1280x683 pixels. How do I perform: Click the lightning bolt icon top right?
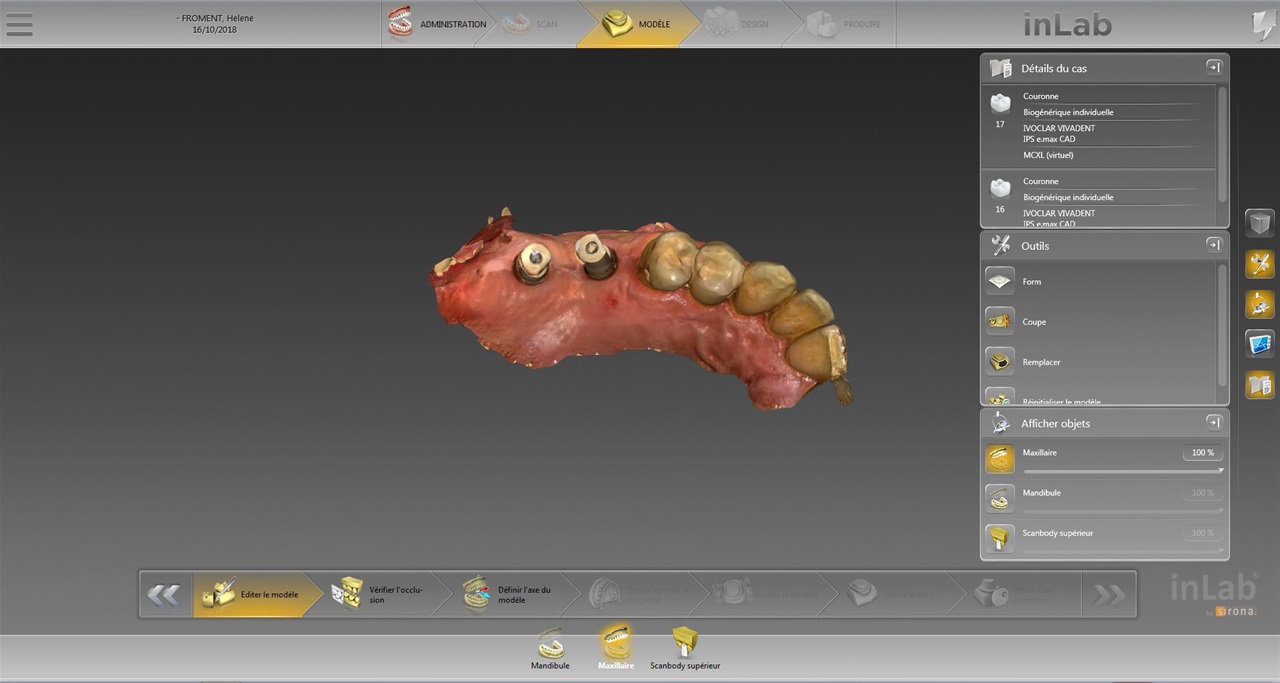pos(1263,25)
